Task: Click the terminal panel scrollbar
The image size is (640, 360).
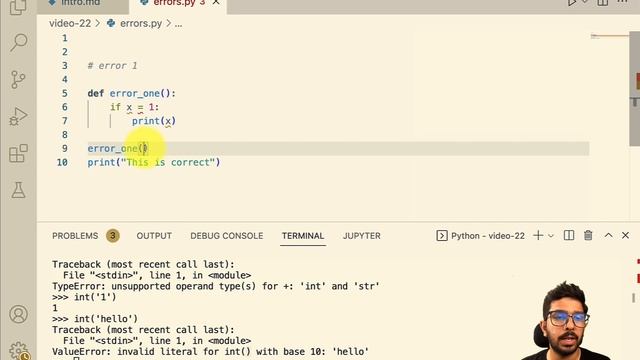Action: pyautogui.click(x=634, y=298)
